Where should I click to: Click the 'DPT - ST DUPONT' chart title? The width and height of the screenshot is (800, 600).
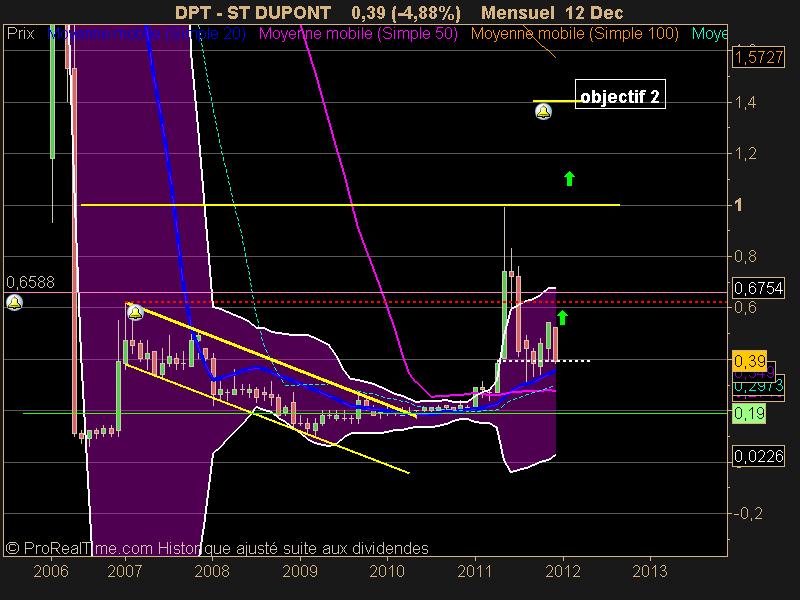(253, 12)
